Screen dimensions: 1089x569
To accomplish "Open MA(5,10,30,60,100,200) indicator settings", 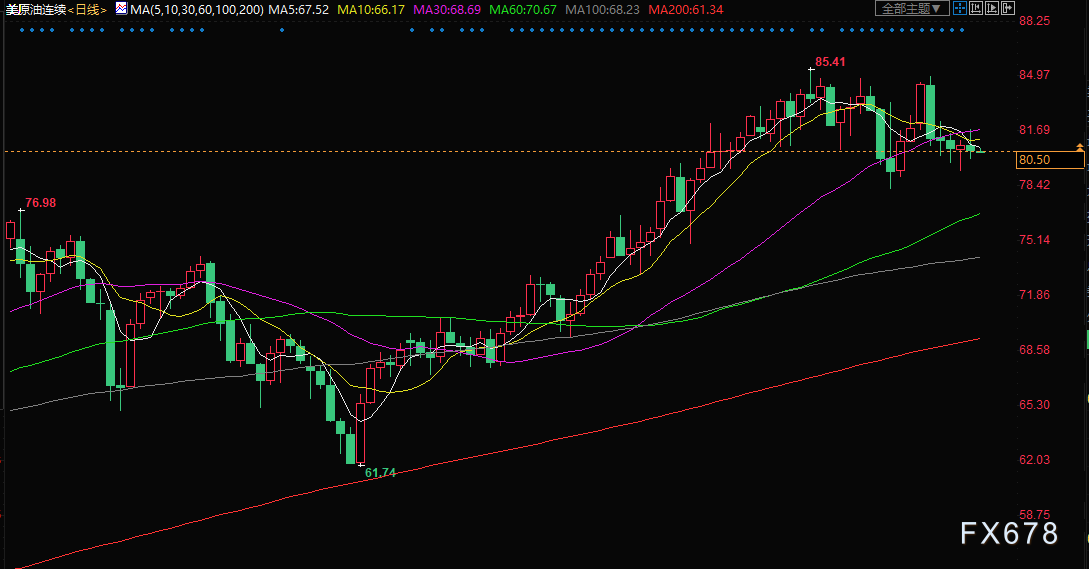I will point(196,9).
